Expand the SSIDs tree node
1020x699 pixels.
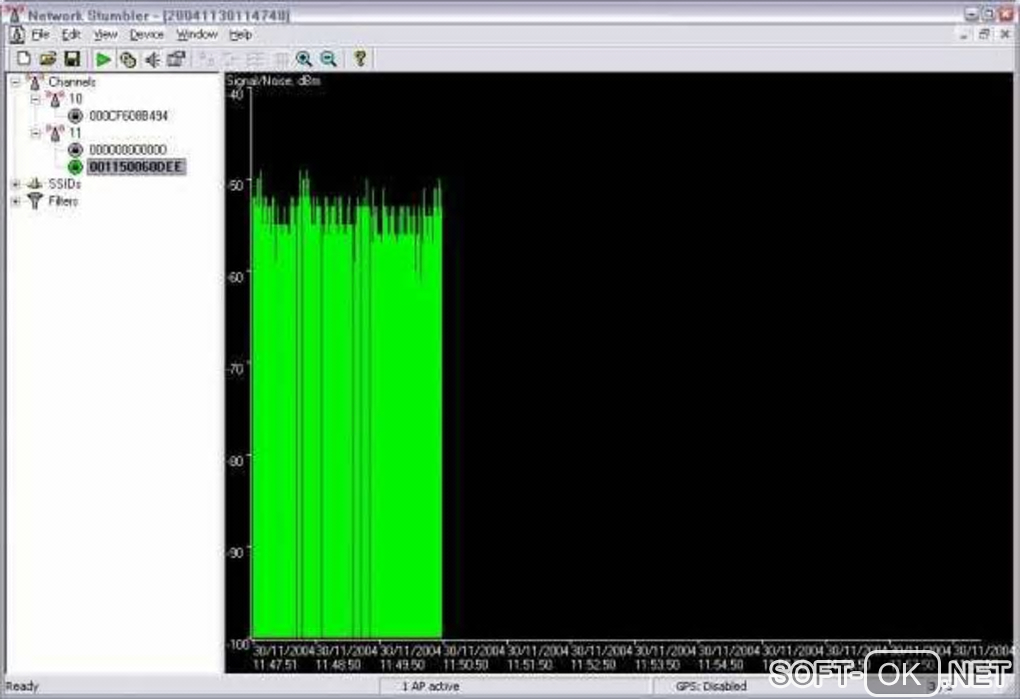pos(16,184)
